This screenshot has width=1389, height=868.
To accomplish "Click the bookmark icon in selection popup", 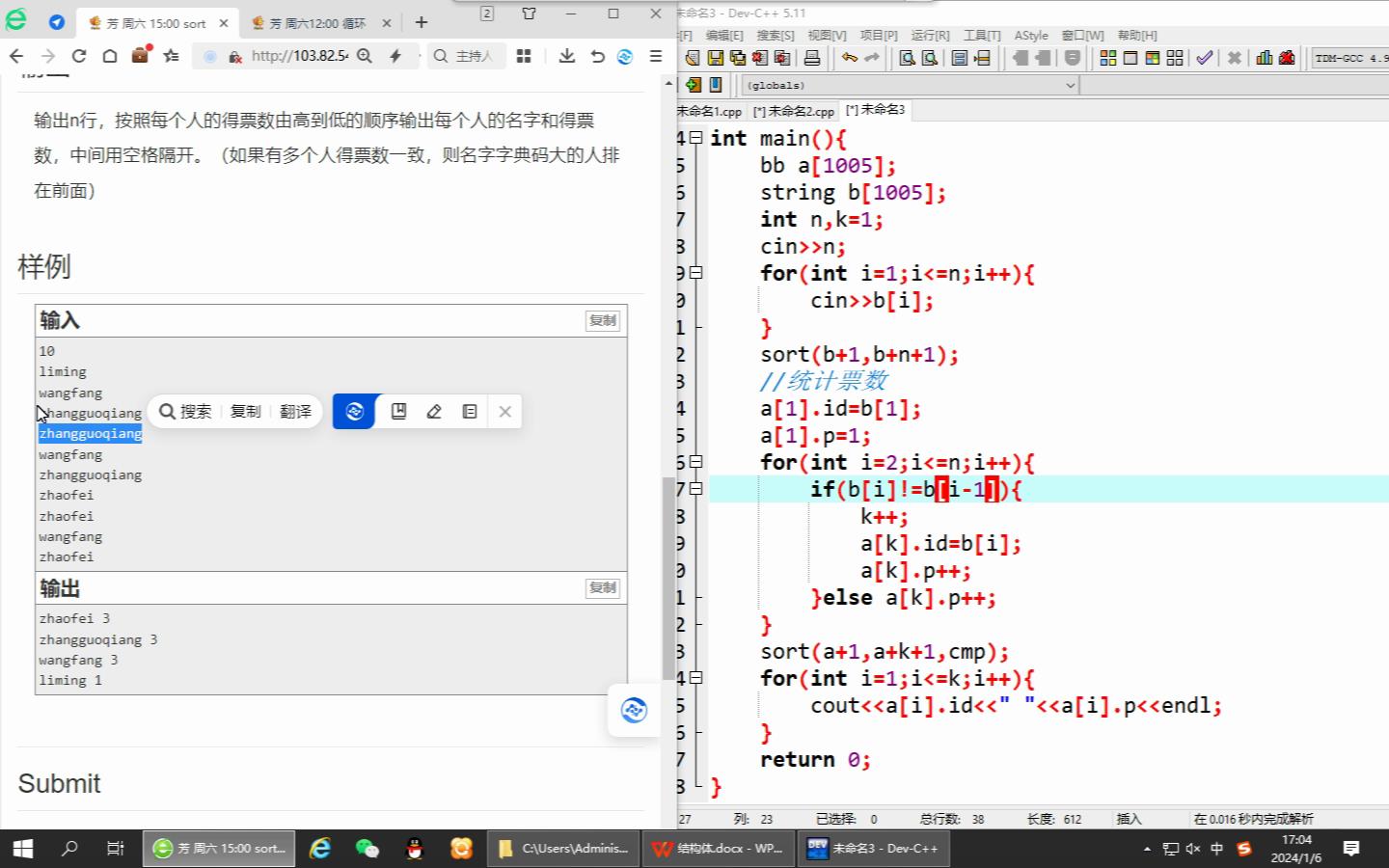I will click(x=398, y=412).
